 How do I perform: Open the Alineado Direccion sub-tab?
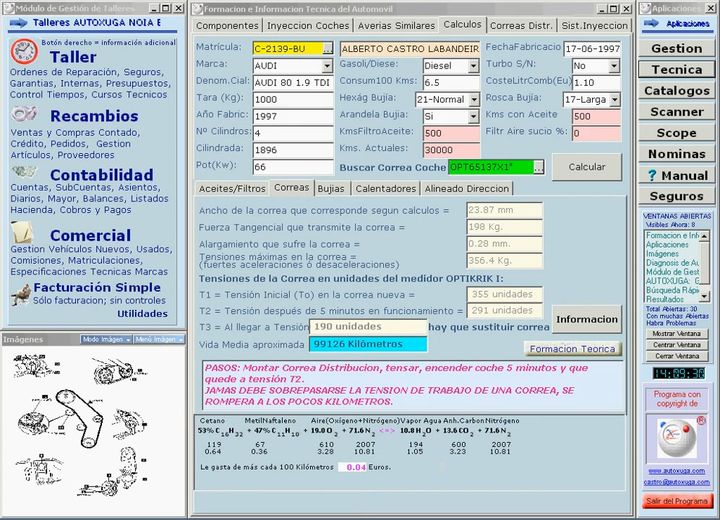467,188
